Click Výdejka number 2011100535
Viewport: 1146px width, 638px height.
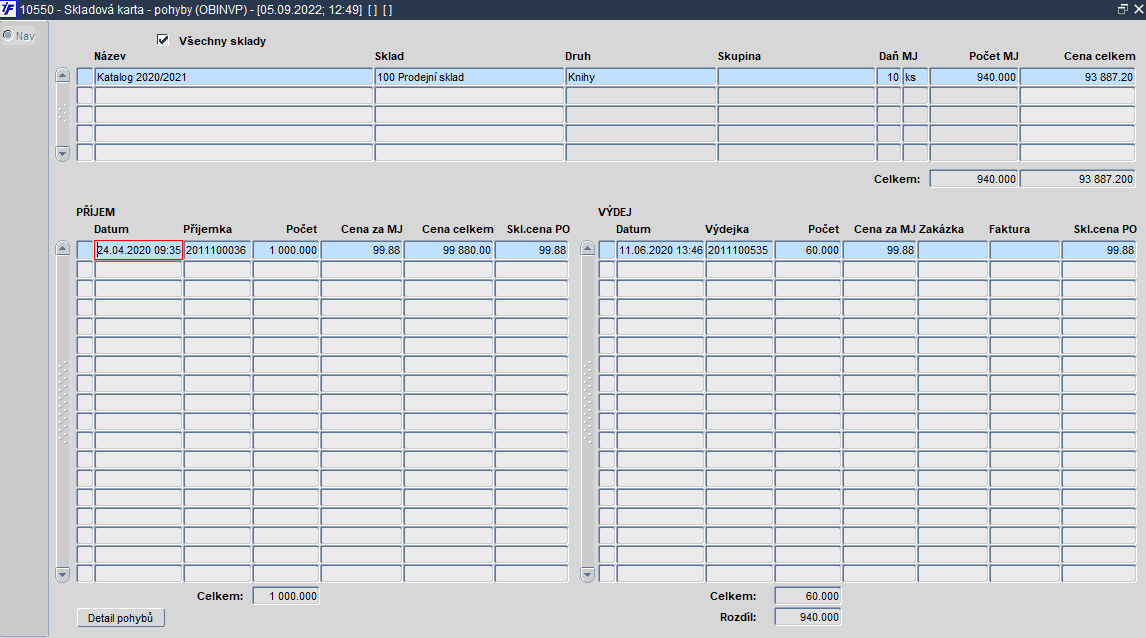(739, 250)
